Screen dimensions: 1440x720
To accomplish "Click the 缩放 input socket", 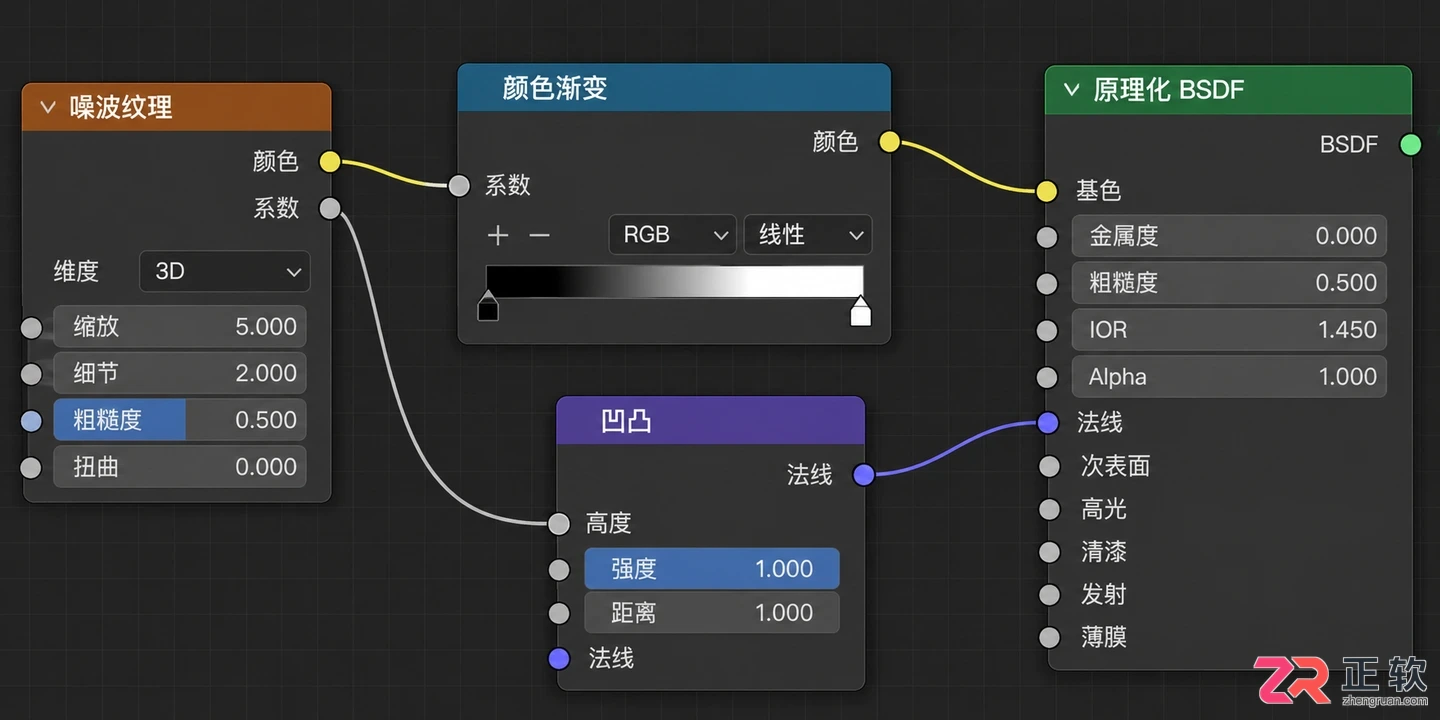I will pos(32,327).
